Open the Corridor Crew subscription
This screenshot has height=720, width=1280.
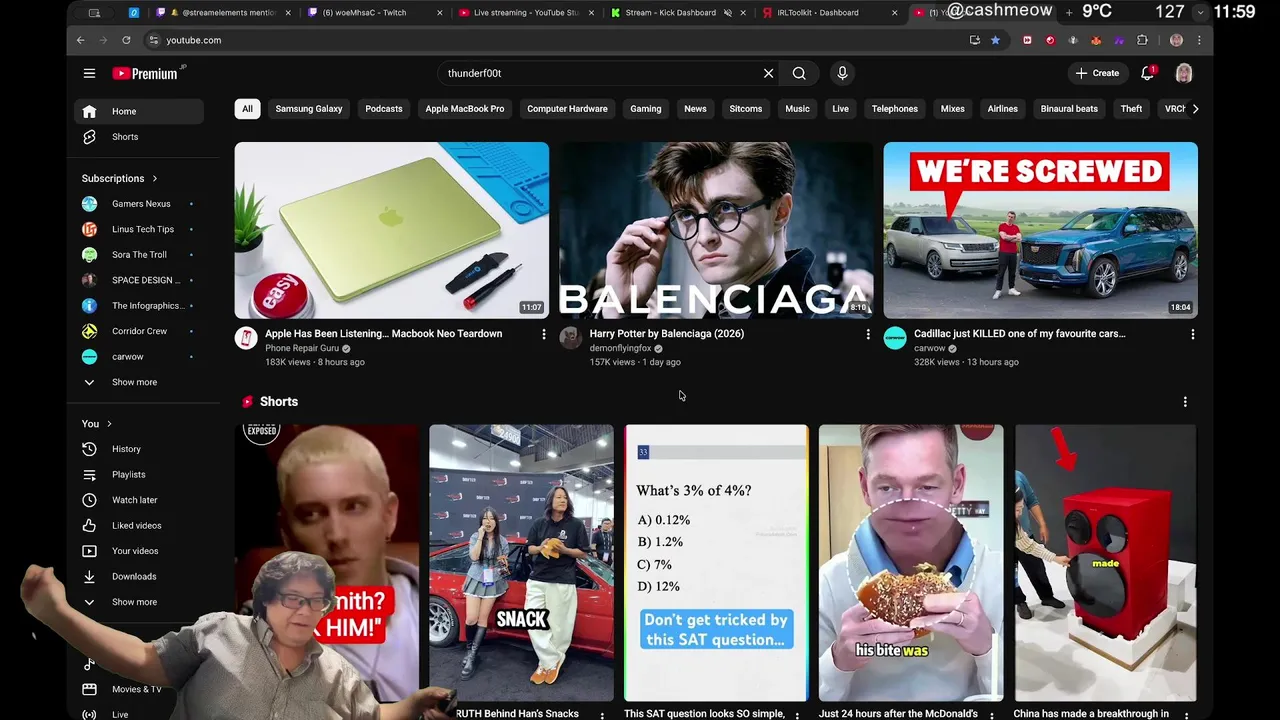(139, 331)
